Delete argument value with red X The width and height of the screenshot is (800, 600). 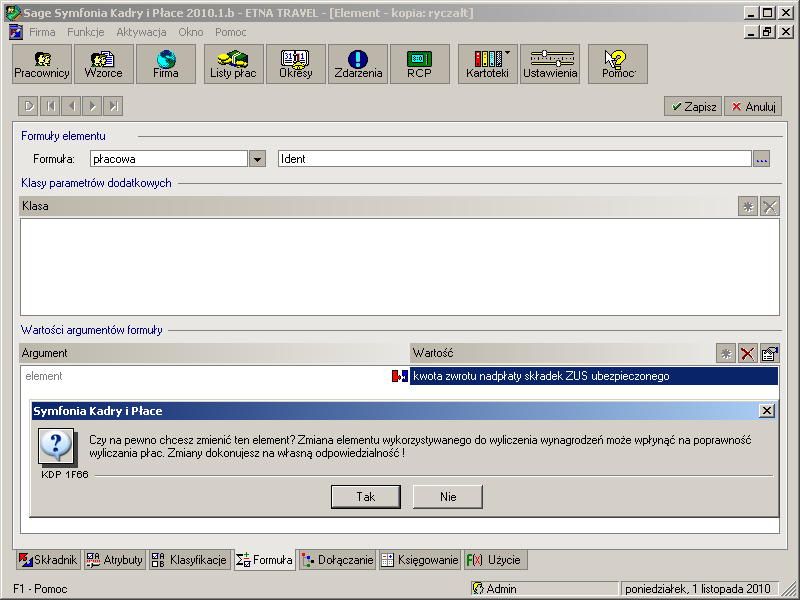(x=747, y=353)
